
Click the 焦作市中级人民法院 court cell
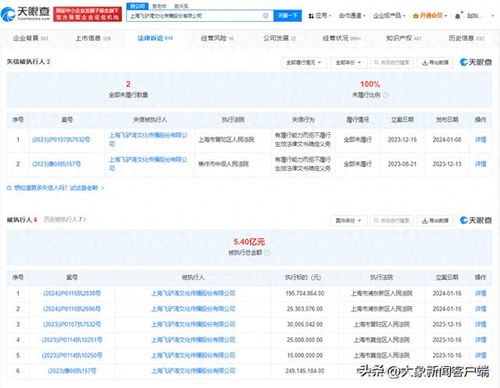pyautogui.click(x=223, y=164)
